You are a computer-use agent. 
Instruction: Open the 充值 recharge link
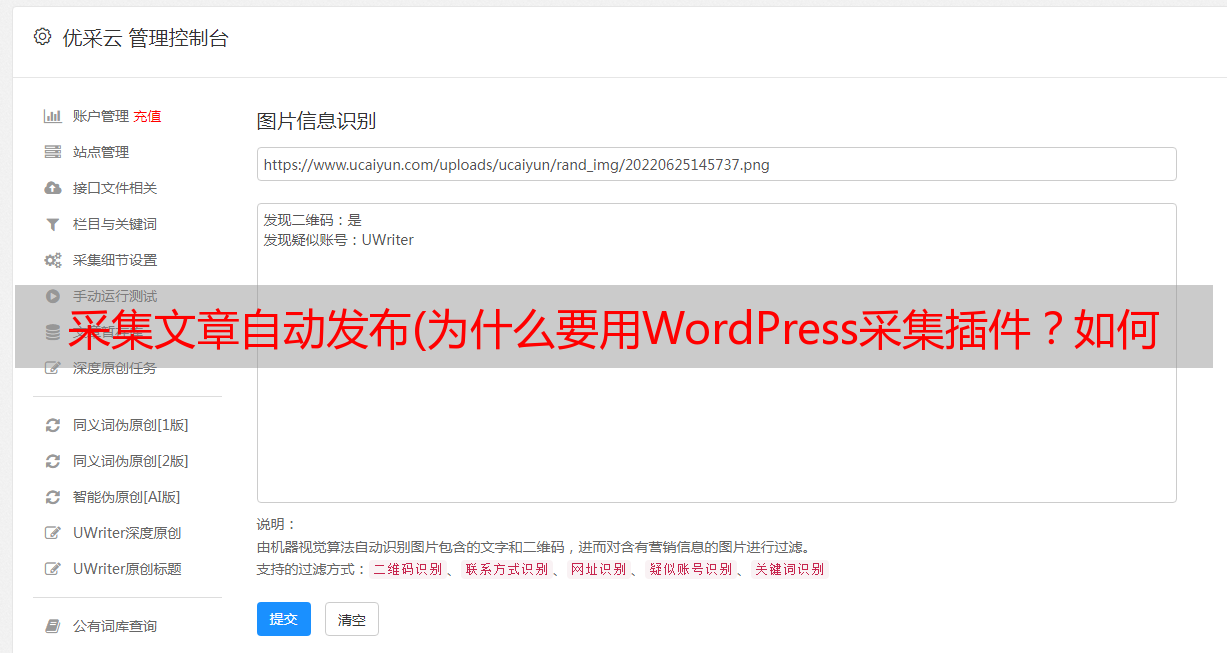tap(147, 116)
